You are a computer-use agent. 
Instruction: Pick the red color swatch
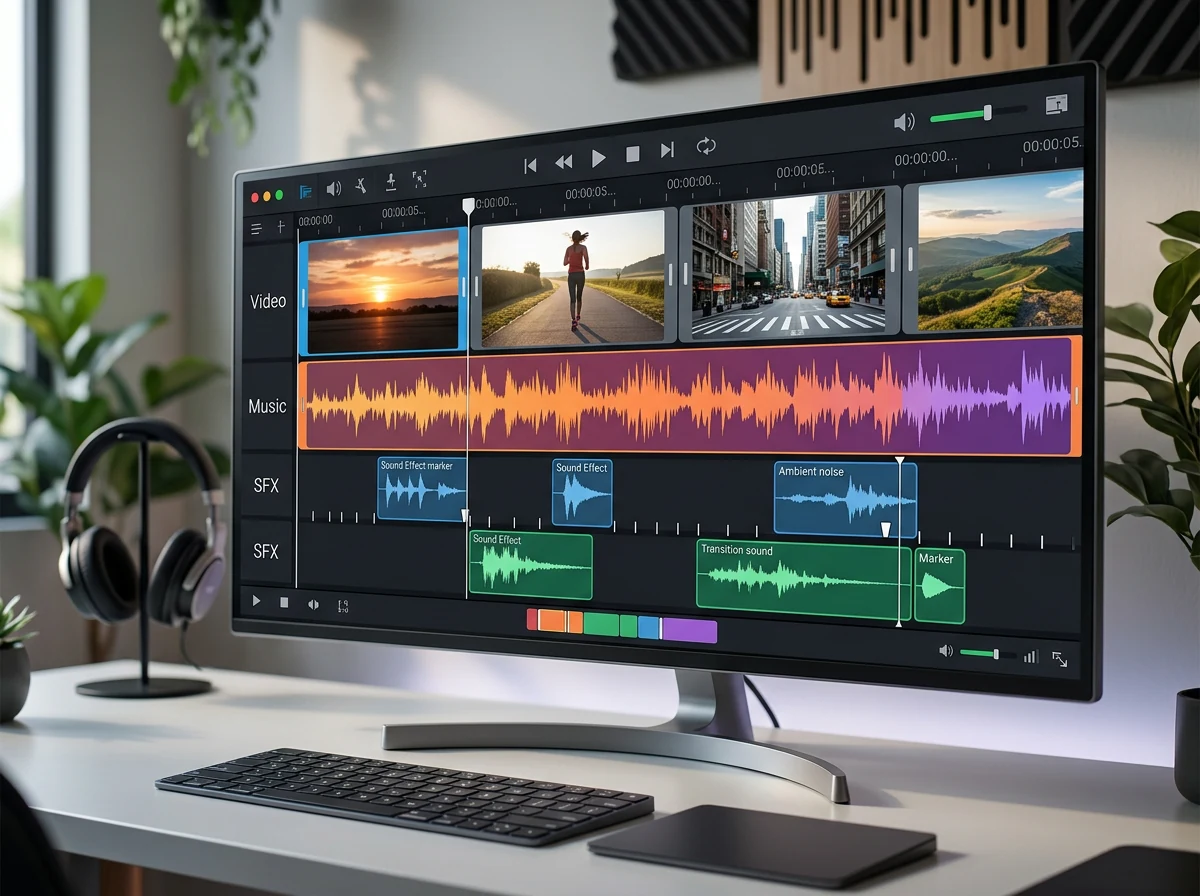(x=532, y=619)
